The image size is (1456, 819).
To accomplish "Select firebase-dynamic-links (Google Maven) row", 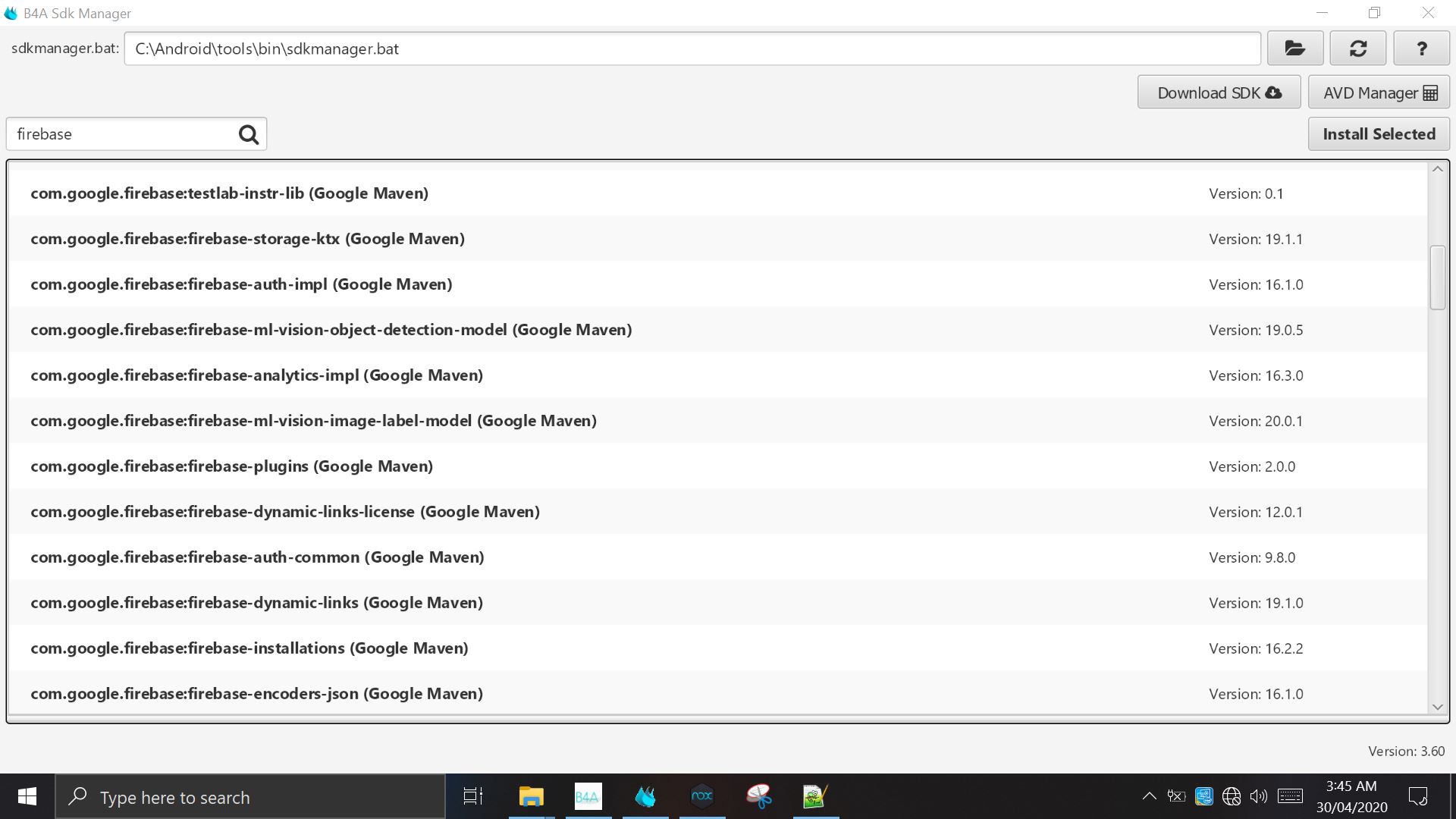I will click(x=717, y=603).
